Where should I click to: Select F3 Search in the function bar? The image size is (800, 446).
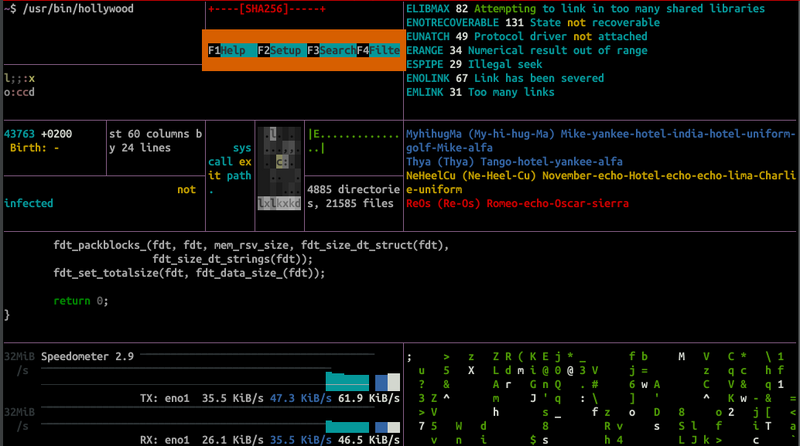[330, 50]
